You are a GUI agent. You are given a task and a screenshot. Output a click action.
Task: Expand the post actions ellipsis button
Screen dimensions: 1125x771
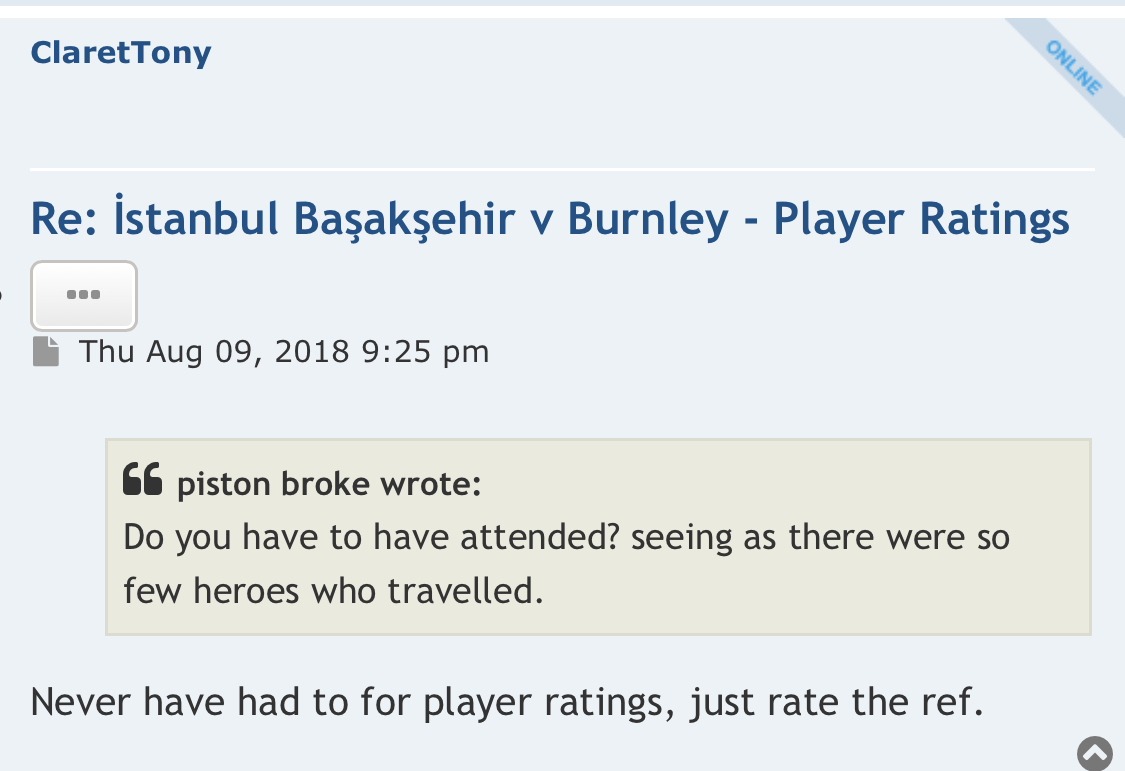click(x=84, y=295)
